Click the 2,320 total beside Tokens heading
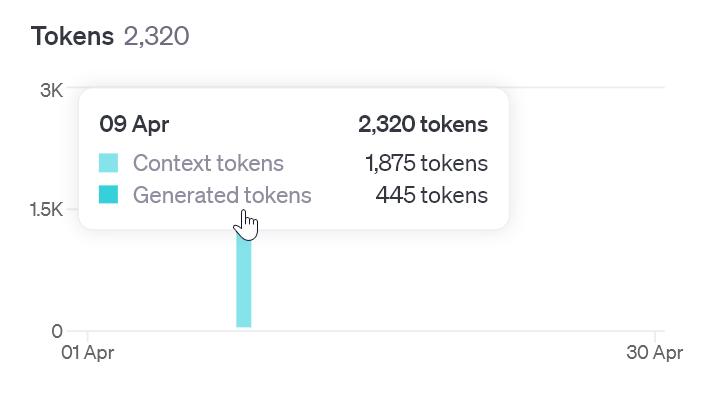721x418 pixels. 156,36
